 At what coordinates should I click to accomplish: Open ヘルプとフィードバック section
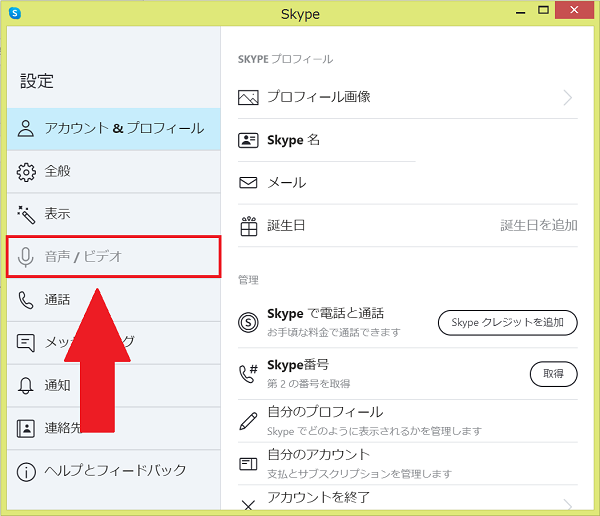[114, 471]
